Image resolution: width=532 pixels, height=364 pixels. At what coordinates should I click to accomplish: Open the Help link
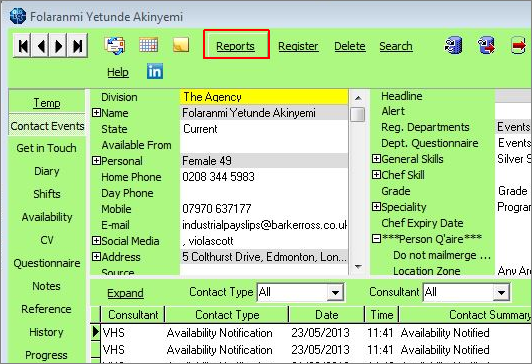click(x=118, y=72)
